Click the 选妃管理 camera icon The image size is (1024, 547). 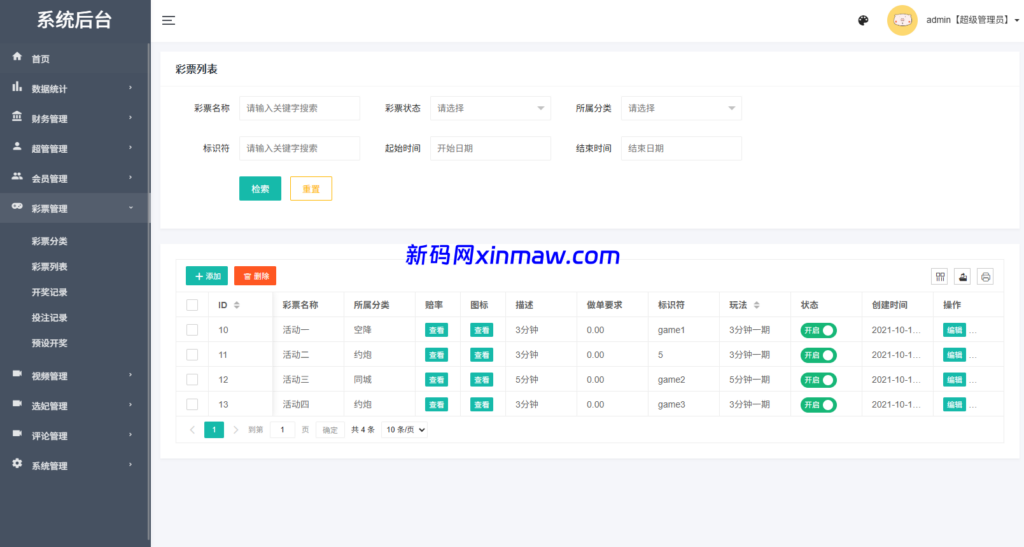tap(17, 404)
